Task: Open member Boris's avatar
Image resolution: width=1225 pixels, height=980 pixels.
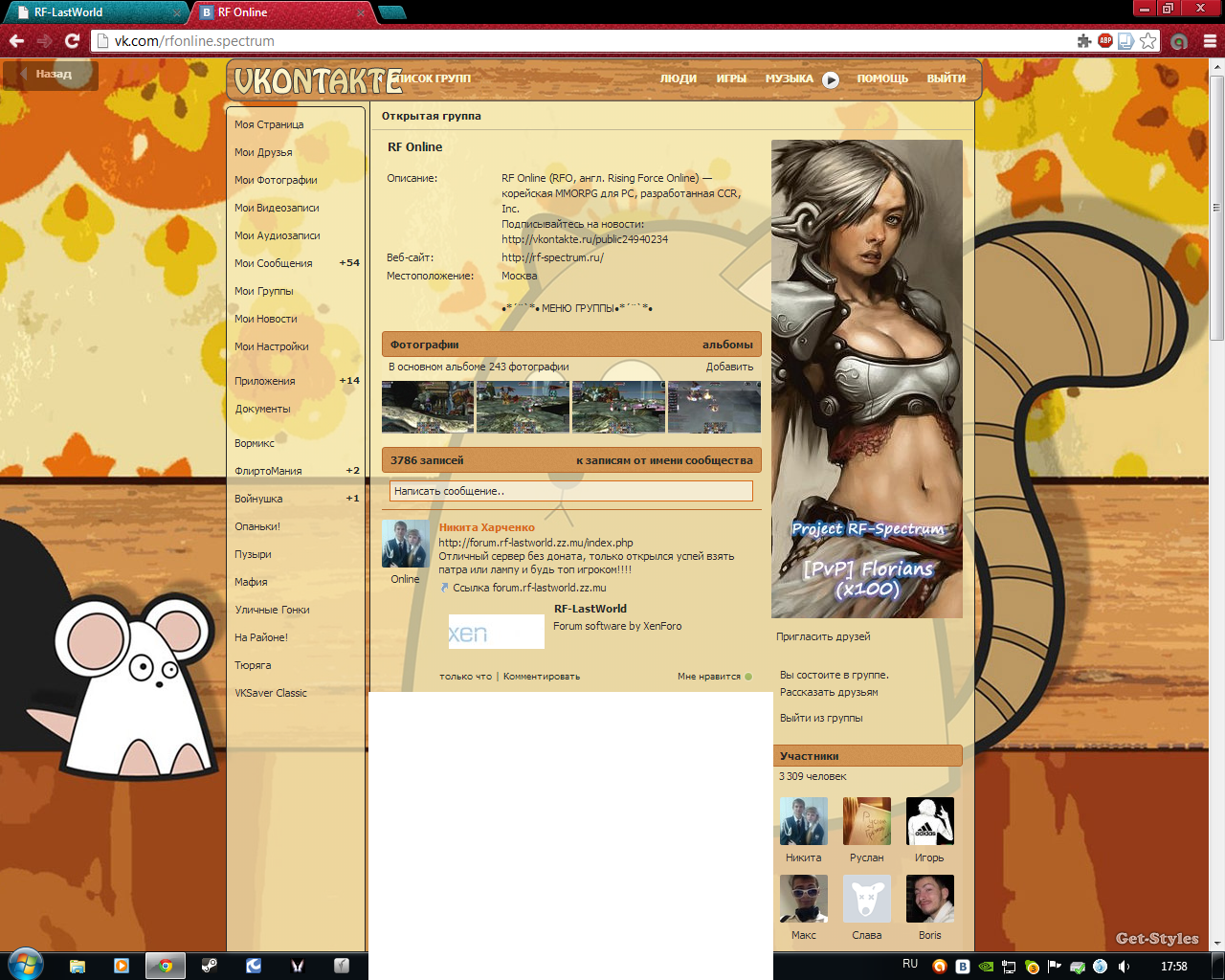Action: [930, 899]
